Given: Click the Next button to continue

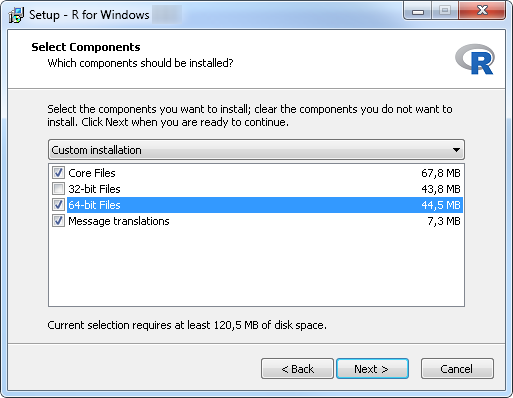Looking at the screenshot, I should click(372, 369).
